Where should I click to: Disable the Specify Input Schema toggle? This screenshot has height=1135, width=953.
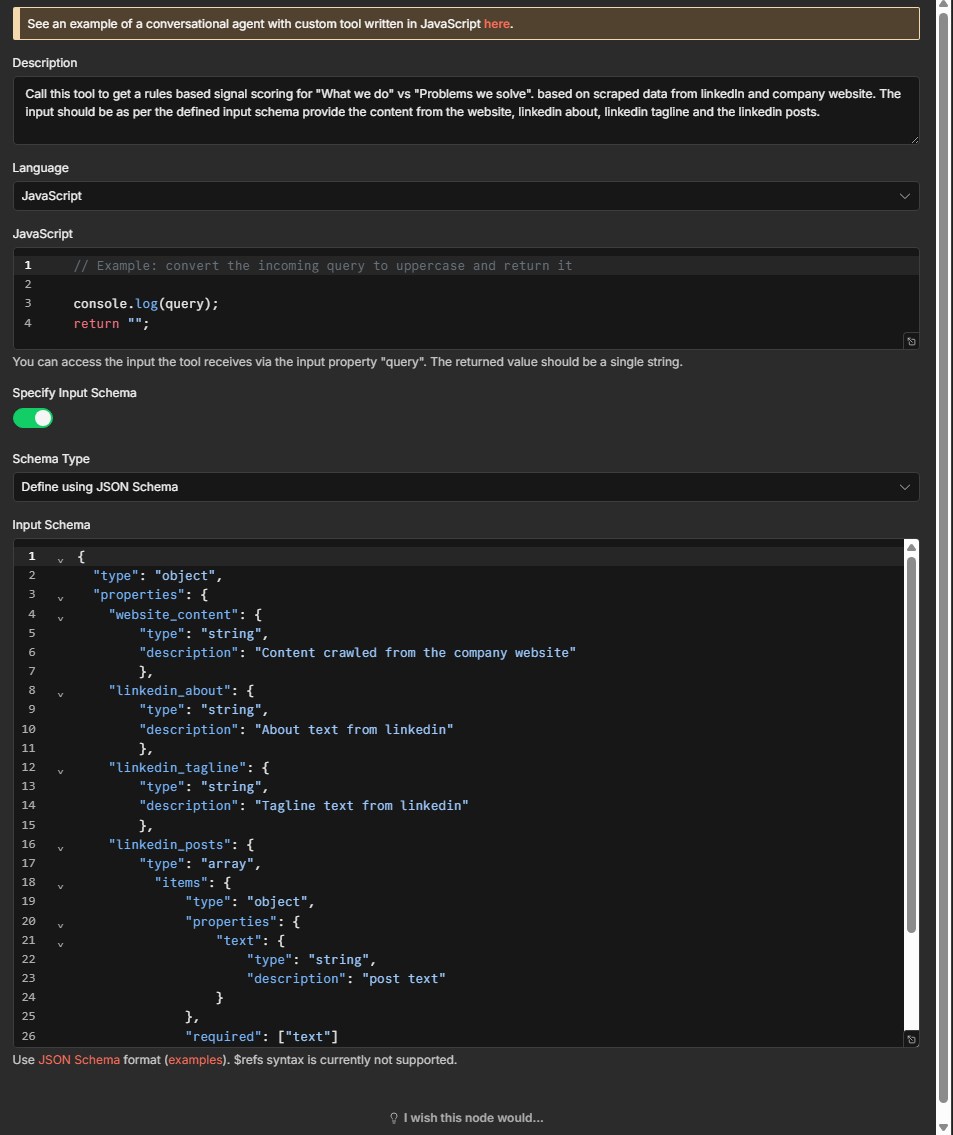click(x=33, y=418)
